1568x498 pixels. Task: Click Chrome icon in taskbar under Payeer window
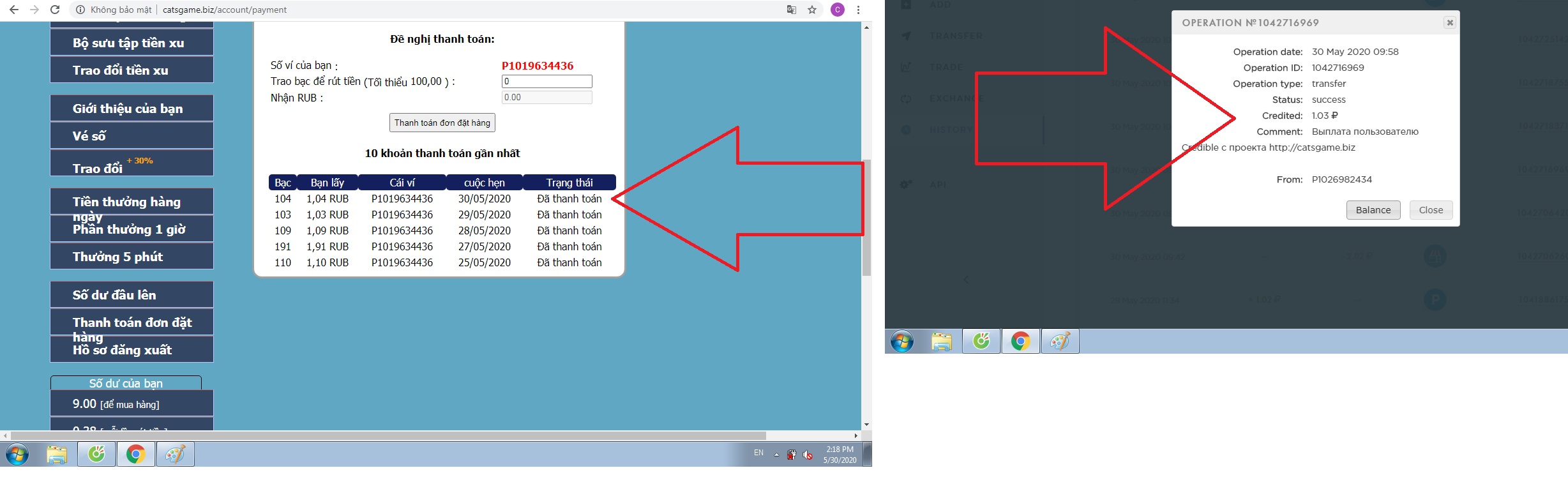[1020, 342]
